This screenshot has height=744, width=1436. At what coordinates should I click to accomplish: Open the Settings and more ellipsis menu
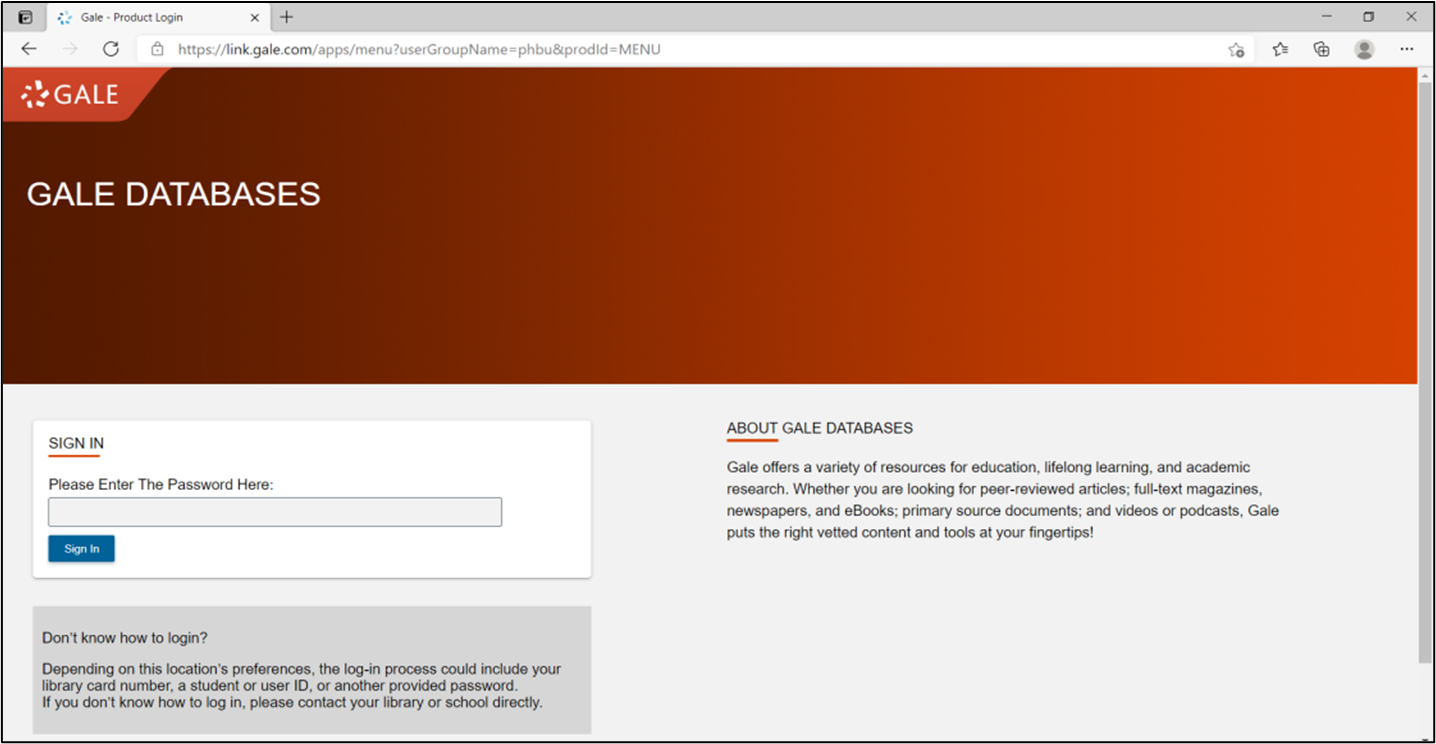pos(1407,49)
